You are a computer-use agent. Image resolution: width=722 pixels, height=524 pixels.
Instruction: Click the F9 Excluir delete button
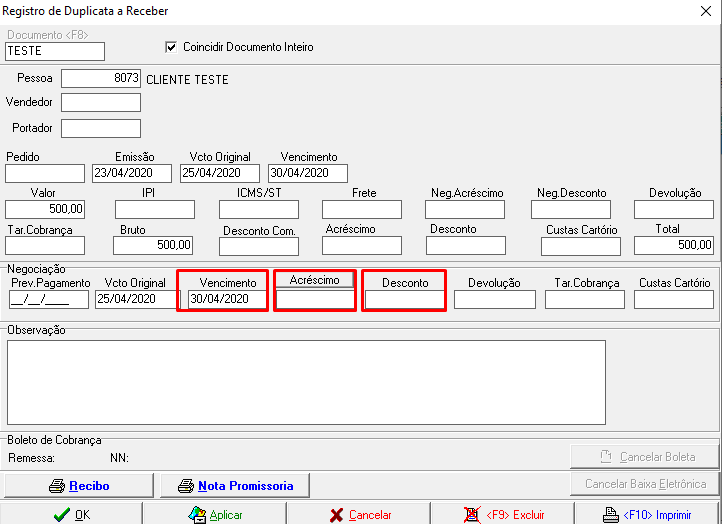pyautogui.click(x=504, y=514)
